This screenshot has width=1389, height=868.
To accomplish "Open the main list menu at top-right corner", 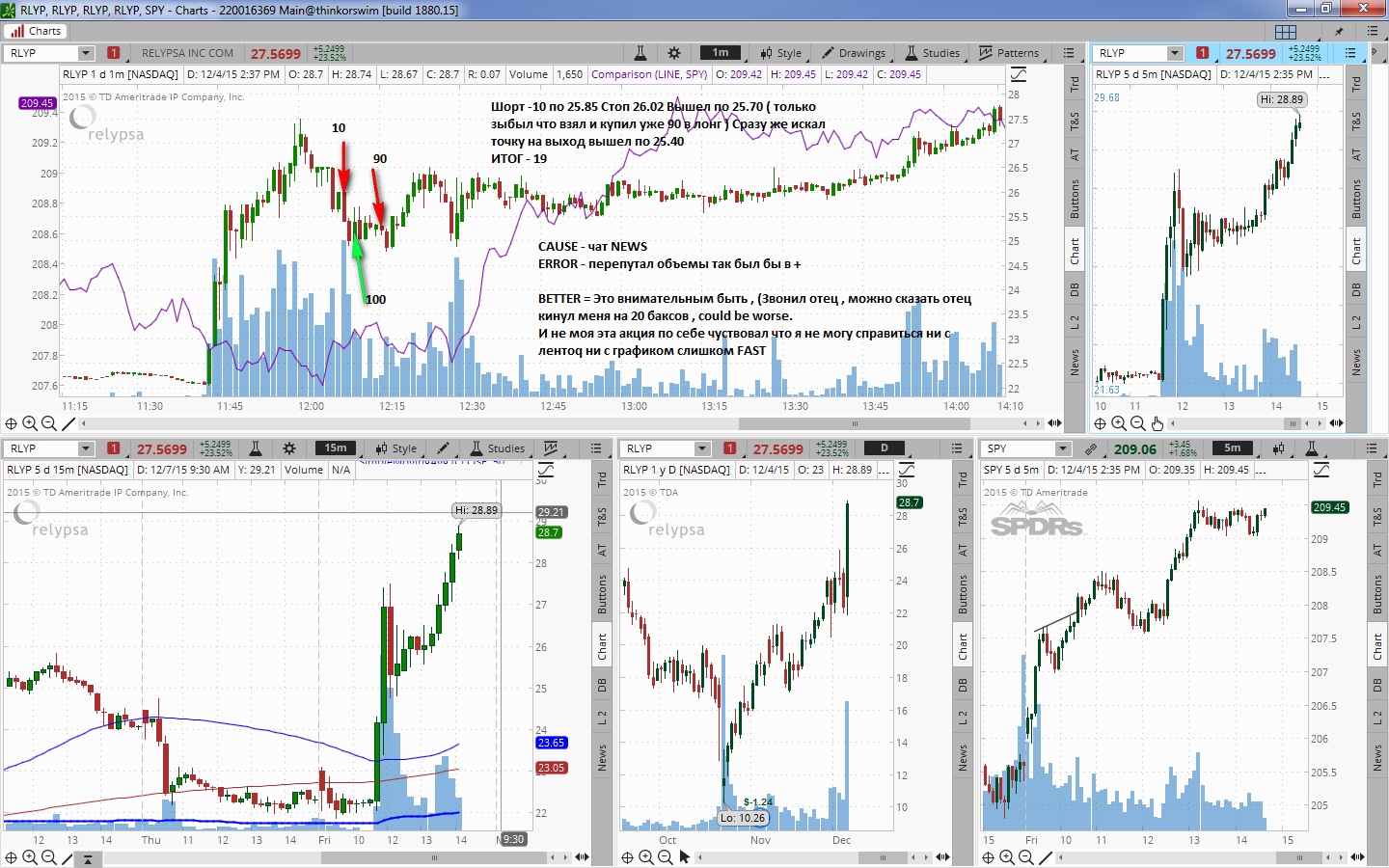I will coord(1372,31).
